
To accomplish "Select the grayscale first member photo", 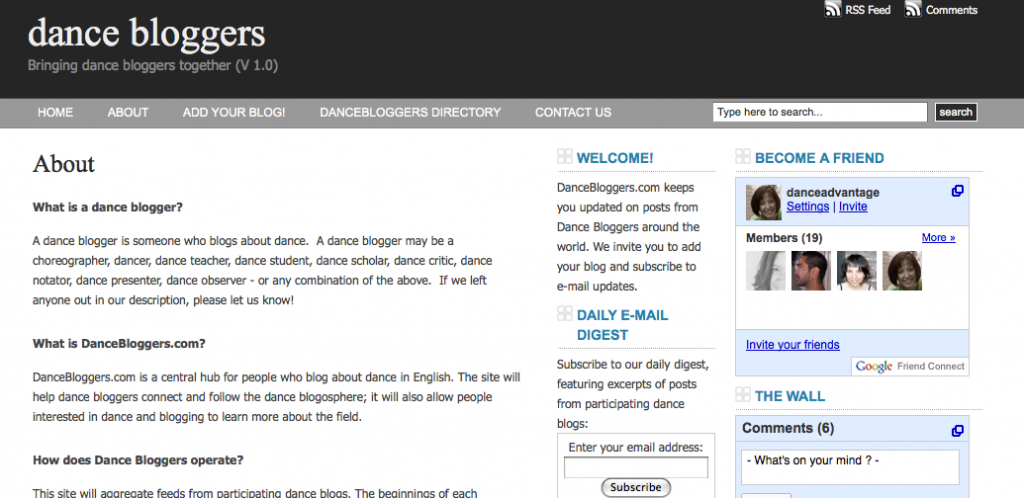I will 765,271.
